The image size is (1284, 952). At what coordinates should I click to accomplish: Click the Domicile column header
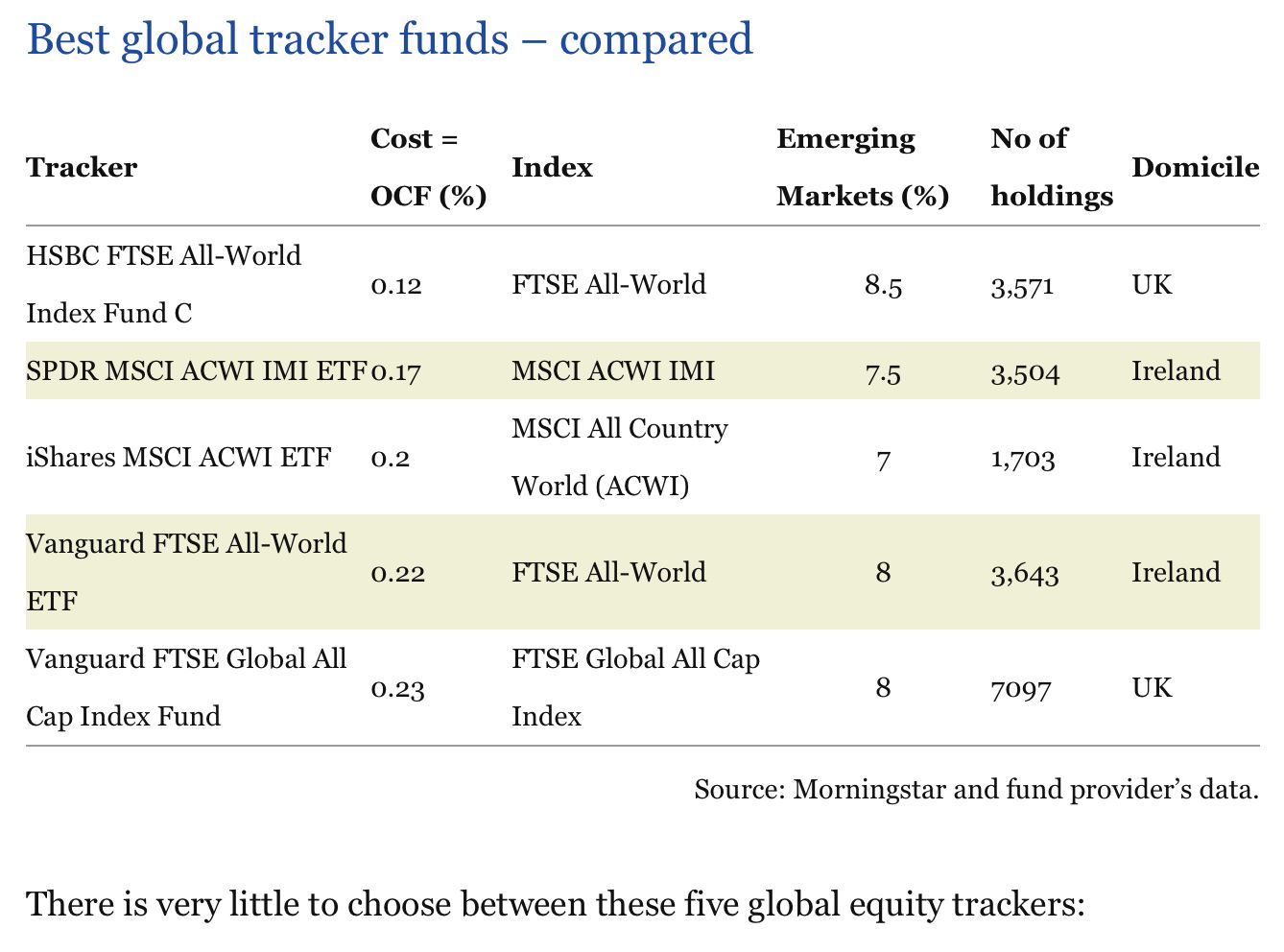click(1195, 168)
